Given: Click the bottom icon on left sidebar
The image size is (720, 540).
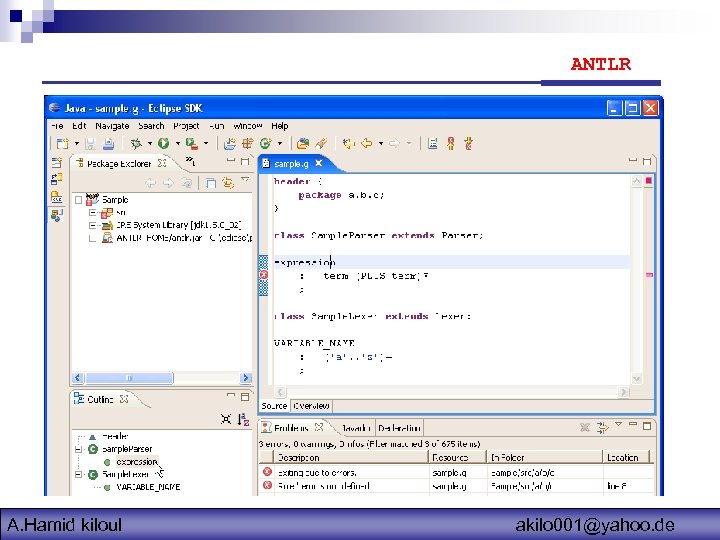Looking at the screenshot, I should (56, 215).
